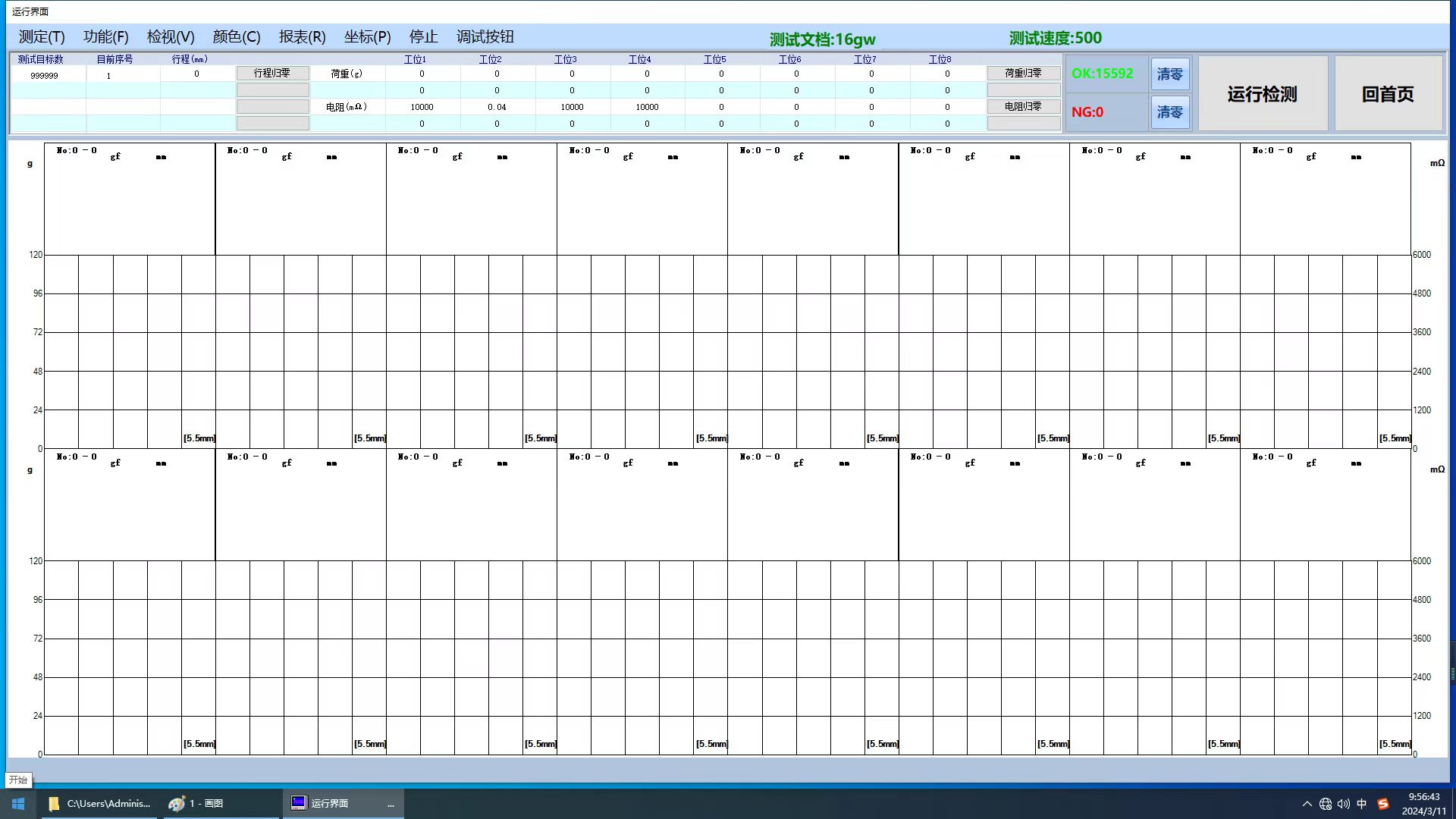Click the 行程归零 button

coord(272,73)
